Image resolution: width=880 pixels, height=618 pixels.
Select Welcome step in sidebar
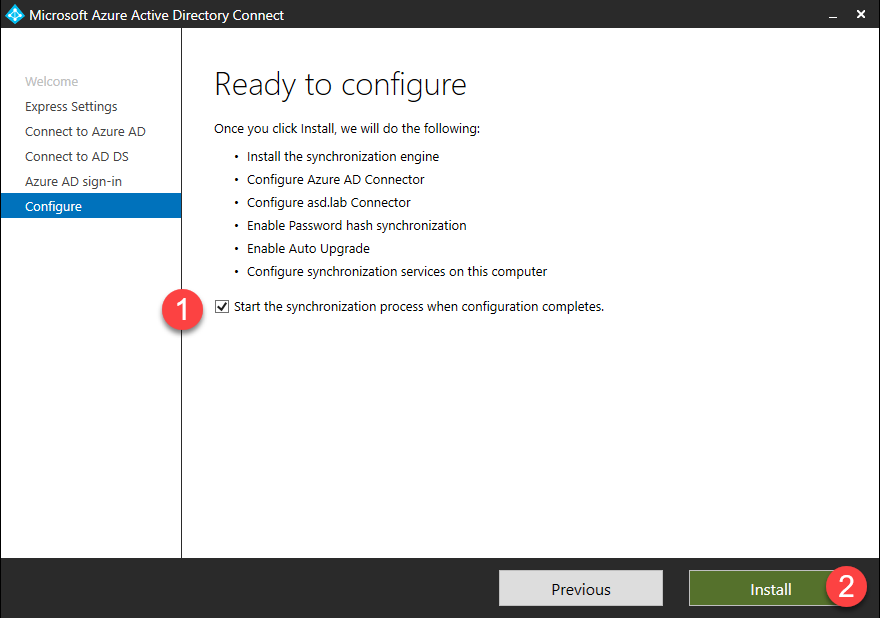[52, 81]
